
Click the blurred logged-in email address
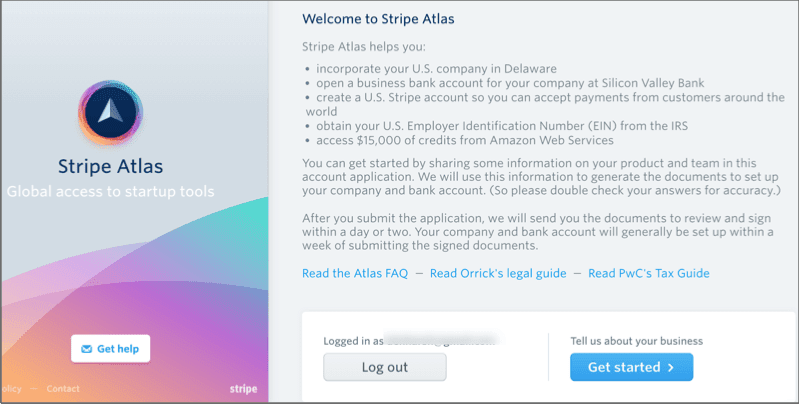click(x=441, y=340)
